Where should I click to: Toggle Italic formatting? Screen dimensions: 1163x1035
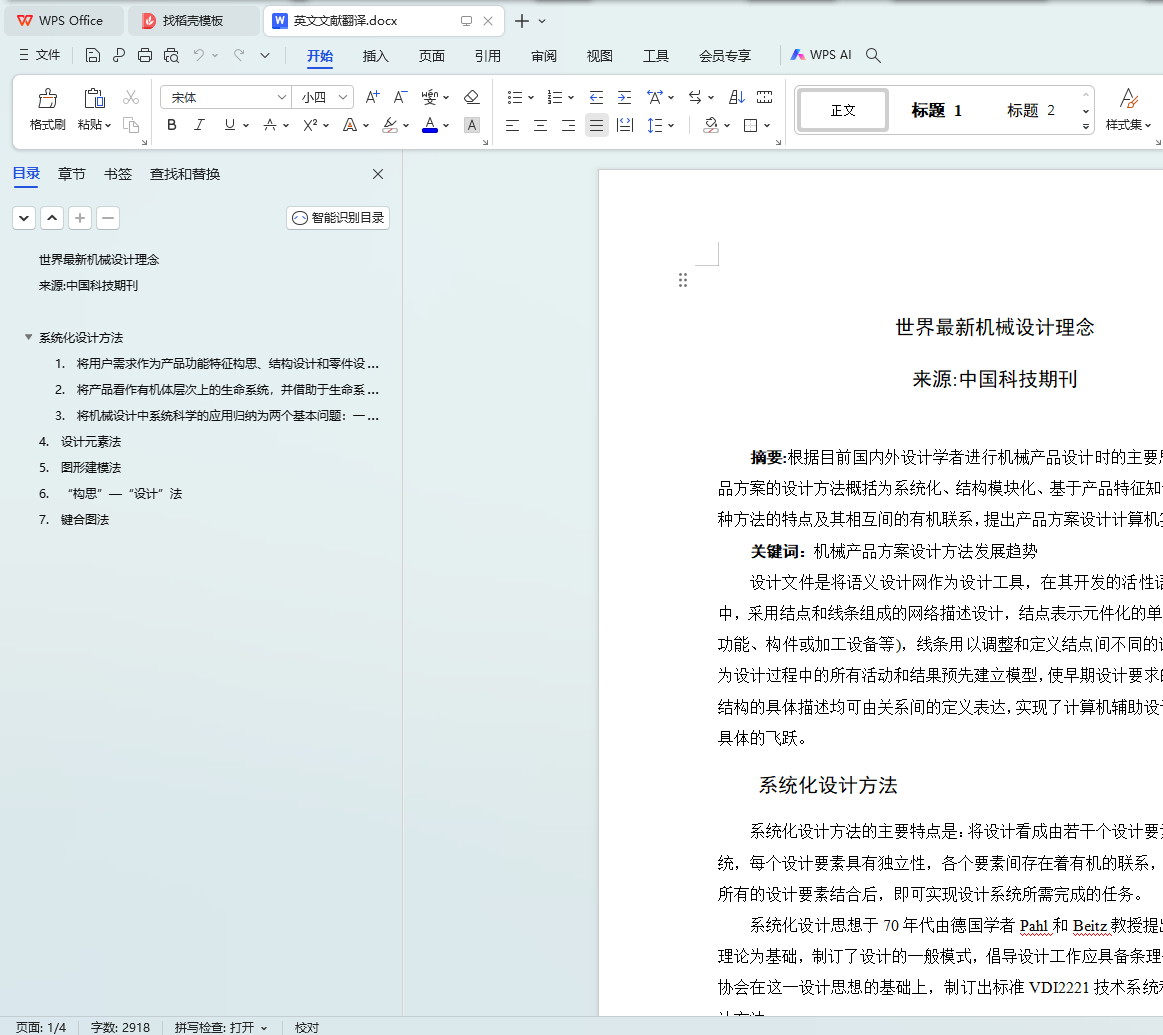click(x=199, y=125)
